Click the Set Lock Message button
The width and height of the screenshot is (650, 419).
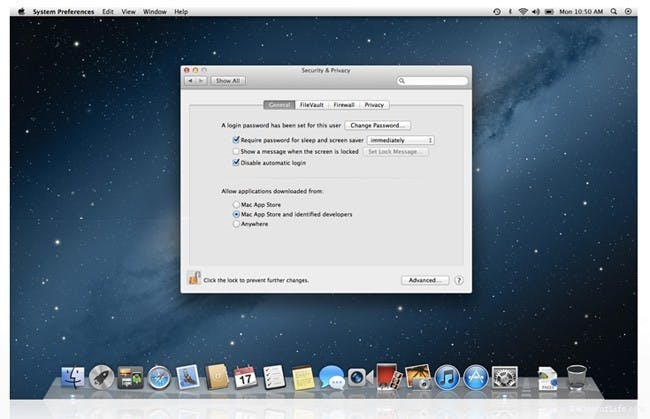tap(395, 152)
